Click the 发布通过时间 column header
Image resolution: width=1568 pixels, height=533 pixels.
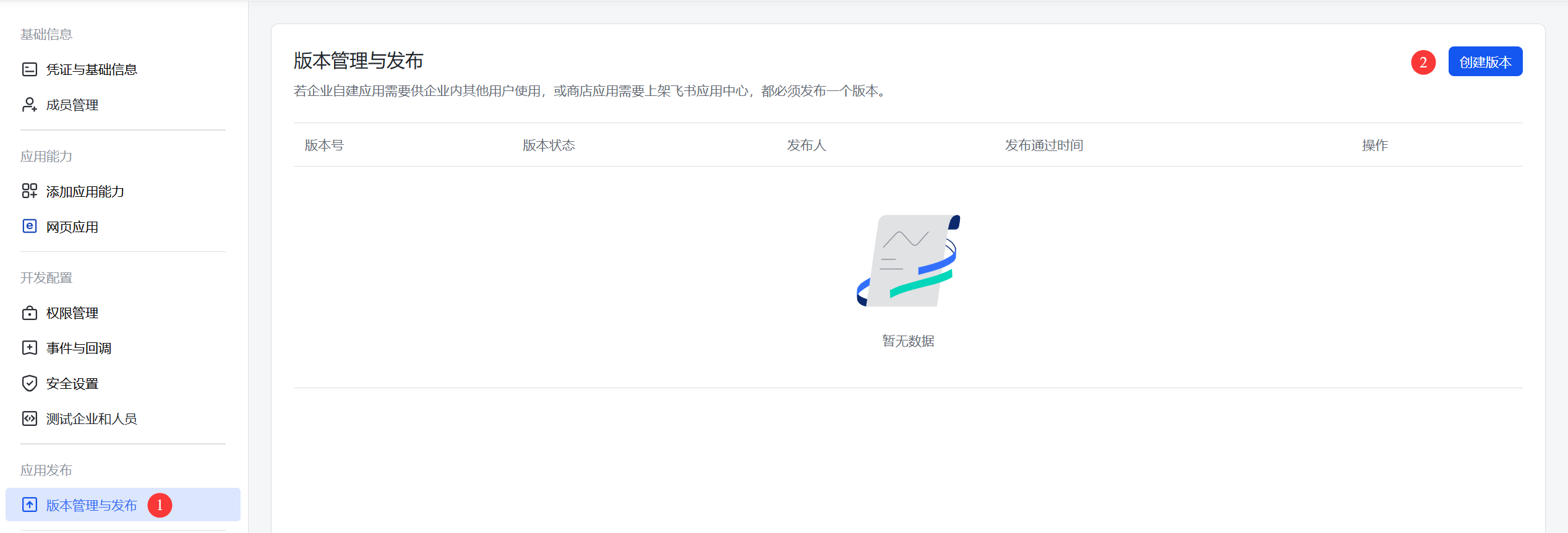[x=1043, y=145]
